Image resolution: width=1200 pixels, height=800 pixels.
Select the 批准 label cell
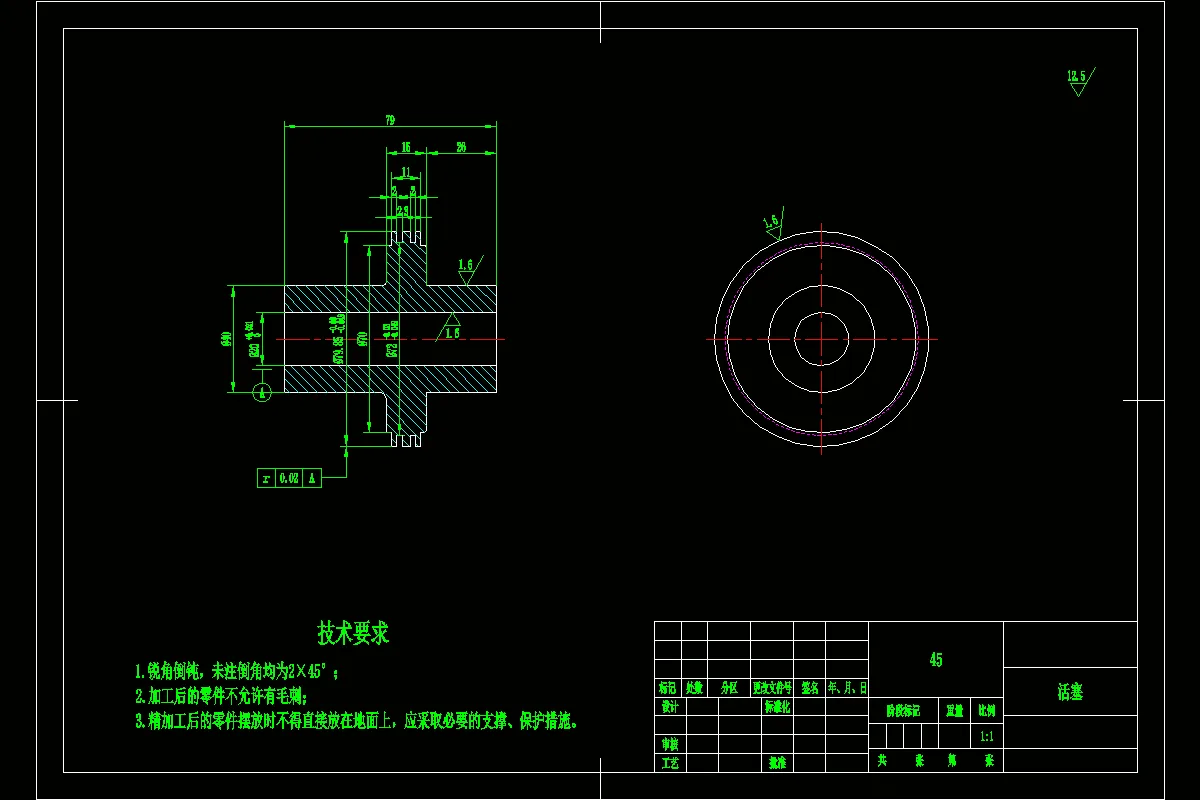pos(778,762)
